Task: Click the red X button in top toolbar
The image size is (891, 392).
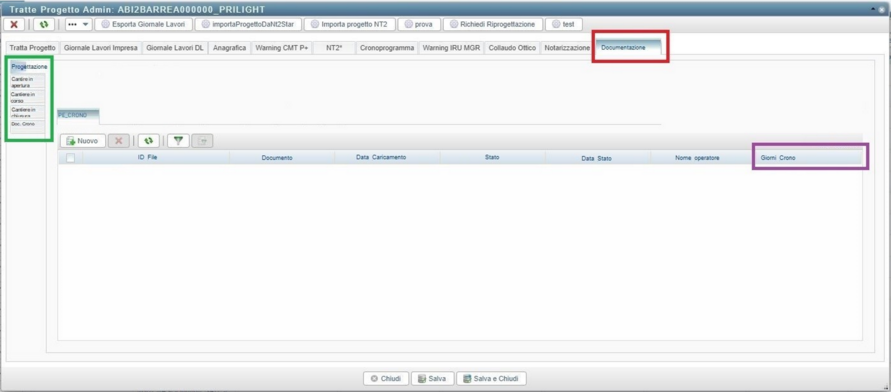Action: pos(14,24)
